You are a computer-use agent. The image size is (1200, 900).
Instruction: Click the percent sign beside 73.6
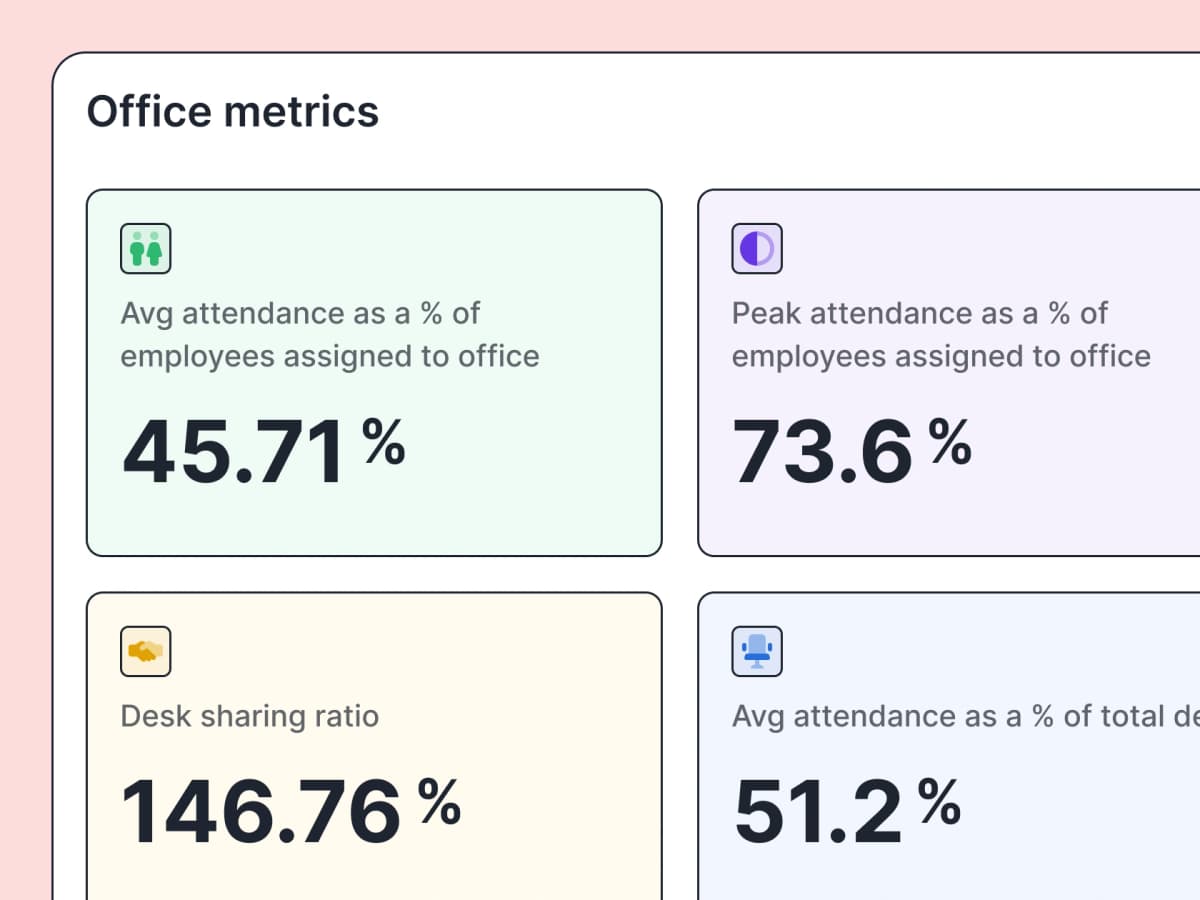(950, 442)
